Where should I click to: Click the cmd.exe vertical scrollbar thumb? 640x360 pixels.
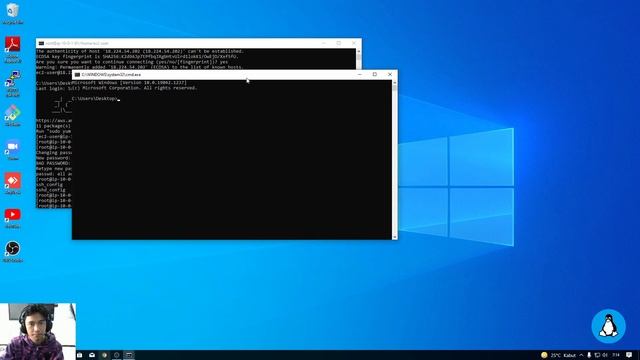tap(395, 88)
